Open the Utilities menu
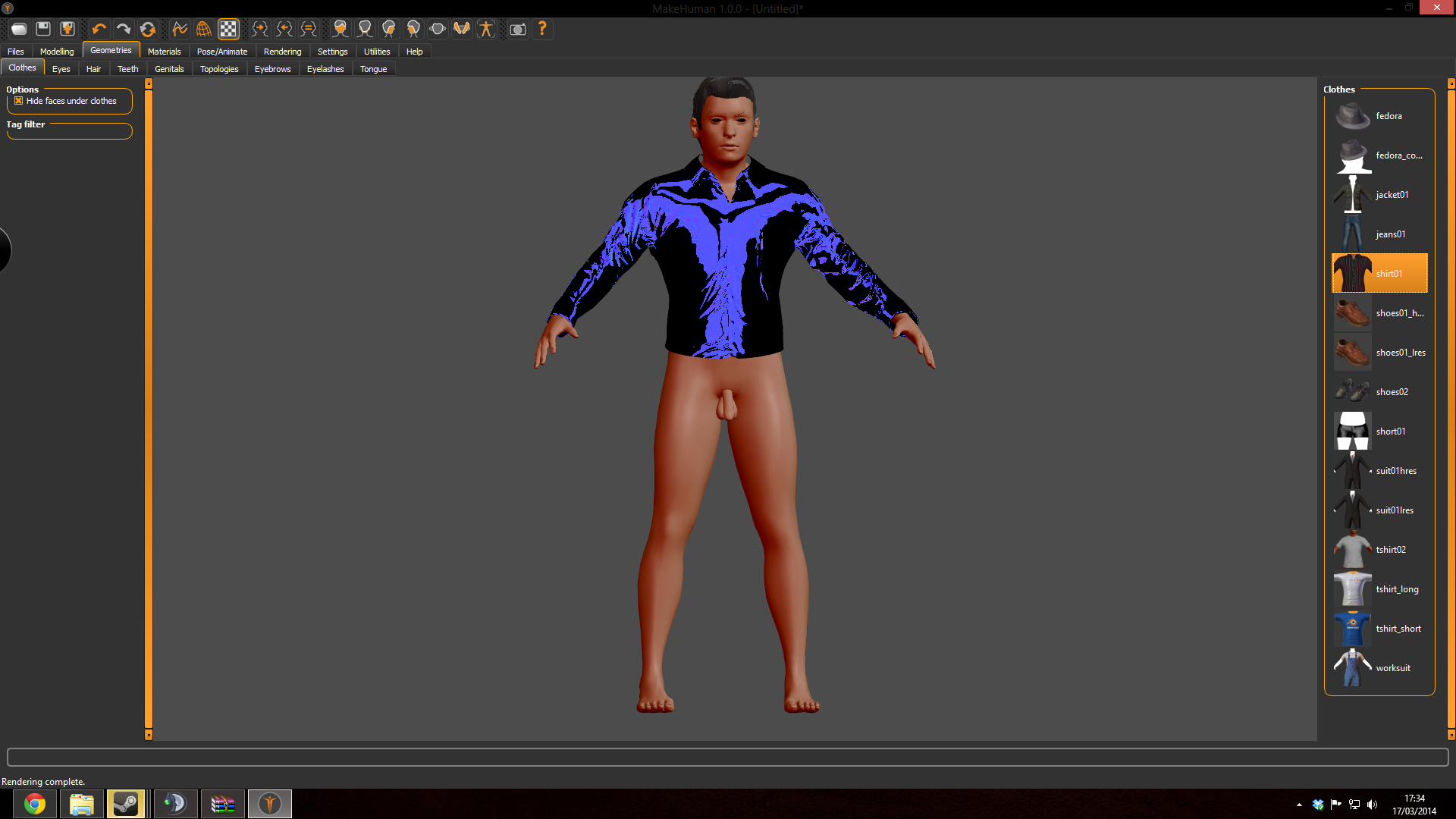The width and height of the screenshot is (1456, 819). 377,51
